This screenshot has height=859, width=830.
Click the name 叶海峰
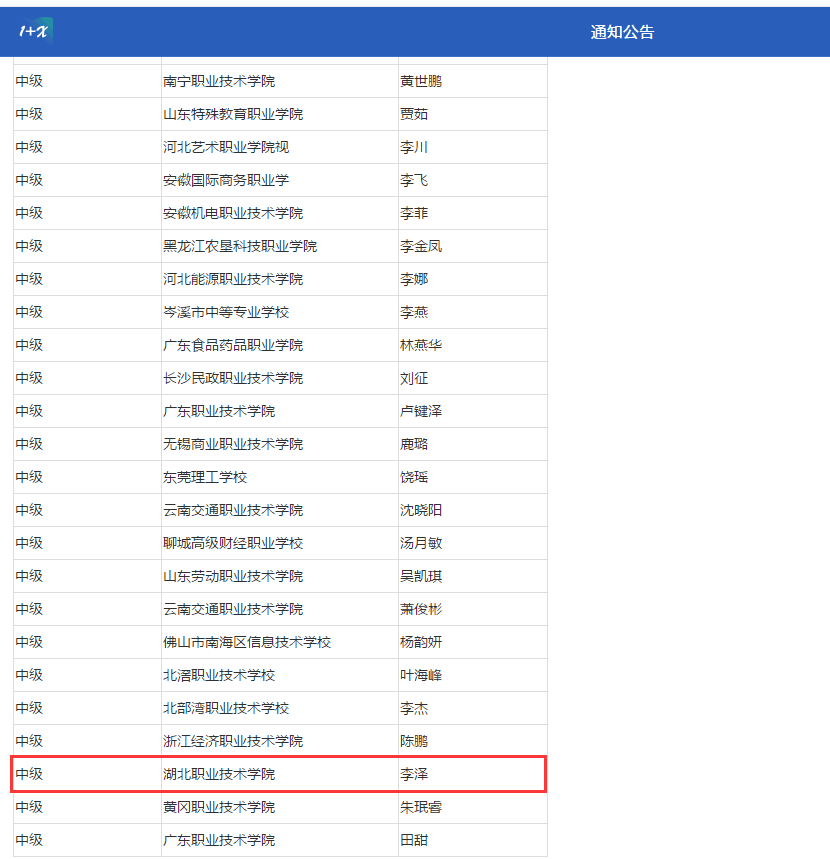(421, 675)
